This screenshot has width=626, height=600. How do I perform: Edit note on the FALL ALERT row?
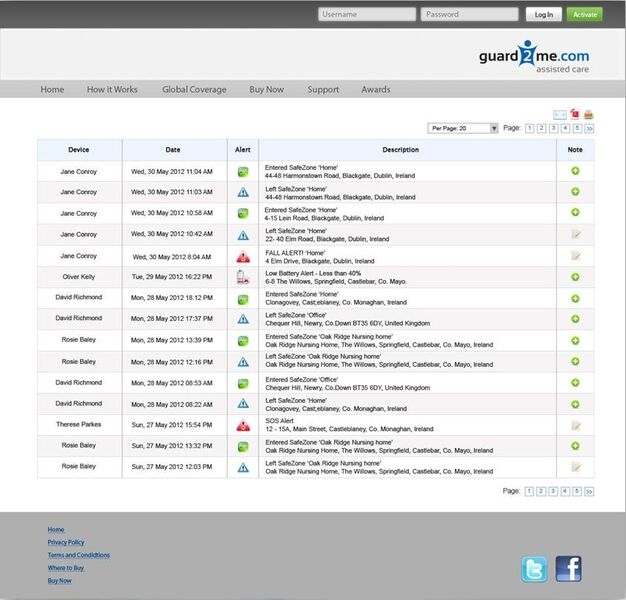pos(575,255)
